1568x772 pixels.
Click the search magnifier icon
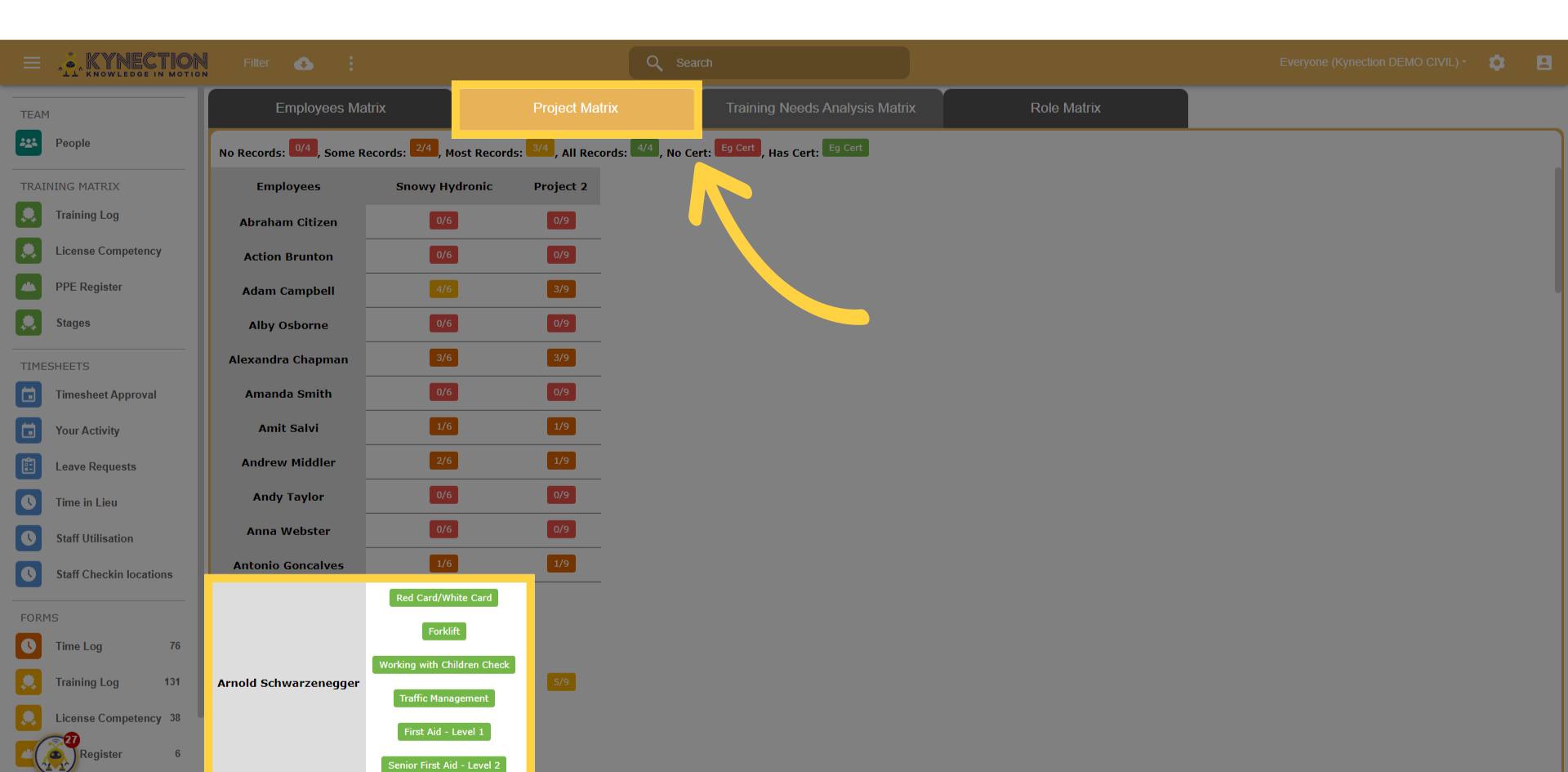tap(654, 63)
